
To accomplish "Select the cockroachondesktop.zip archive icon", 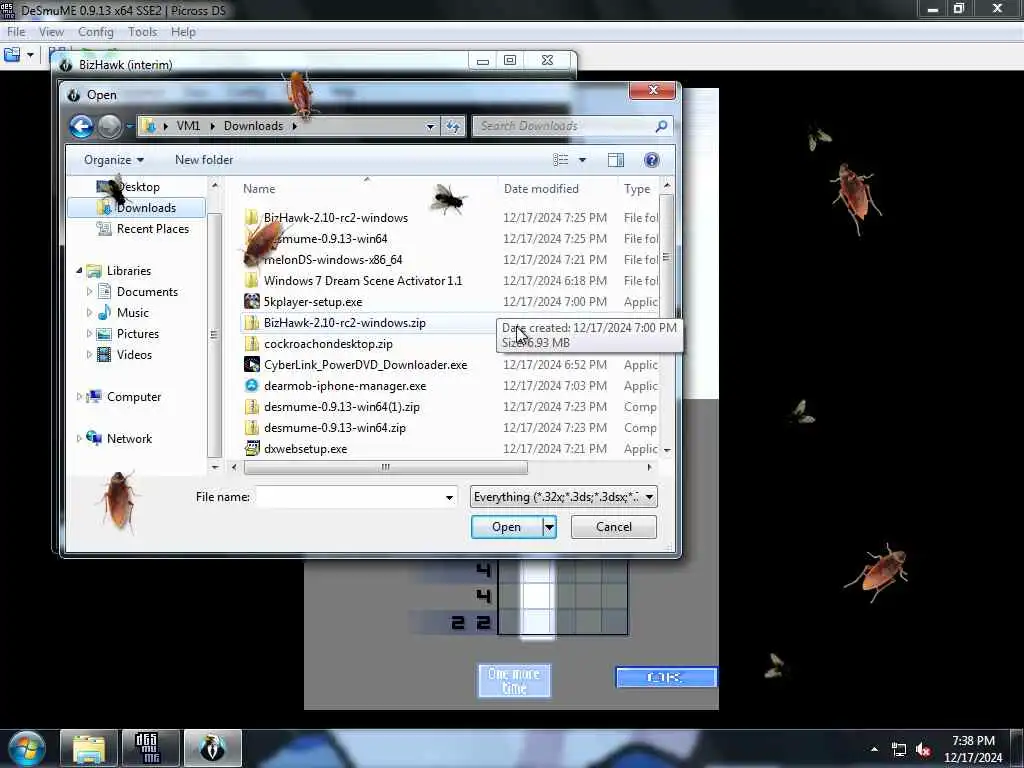I will coord(251,344).
